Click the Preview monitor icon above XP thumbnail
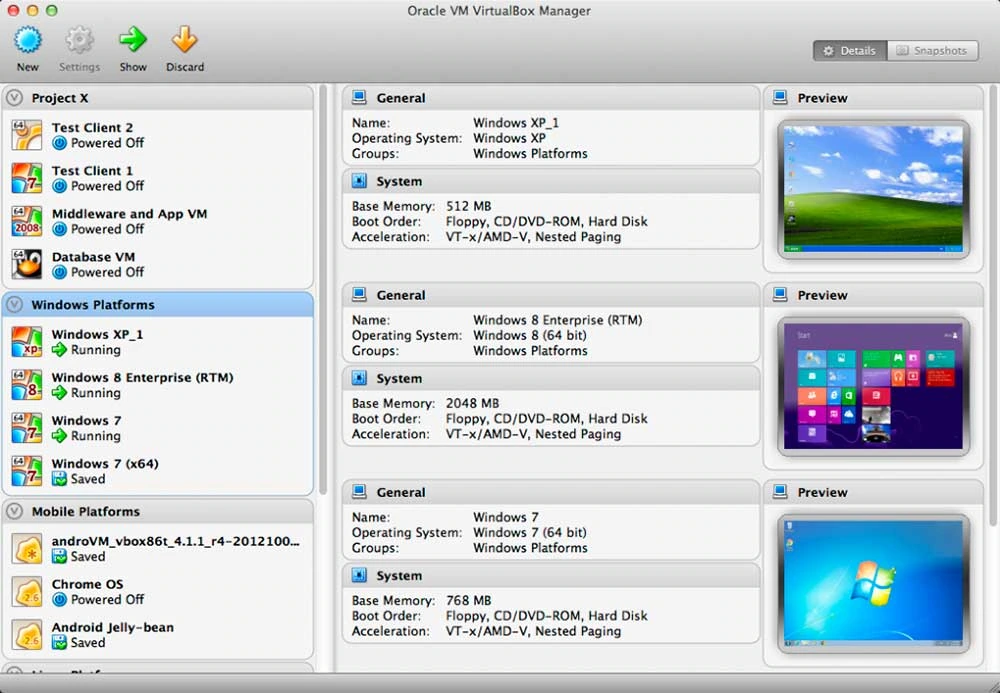1000x693 pixels. click(x=779, y=98)
